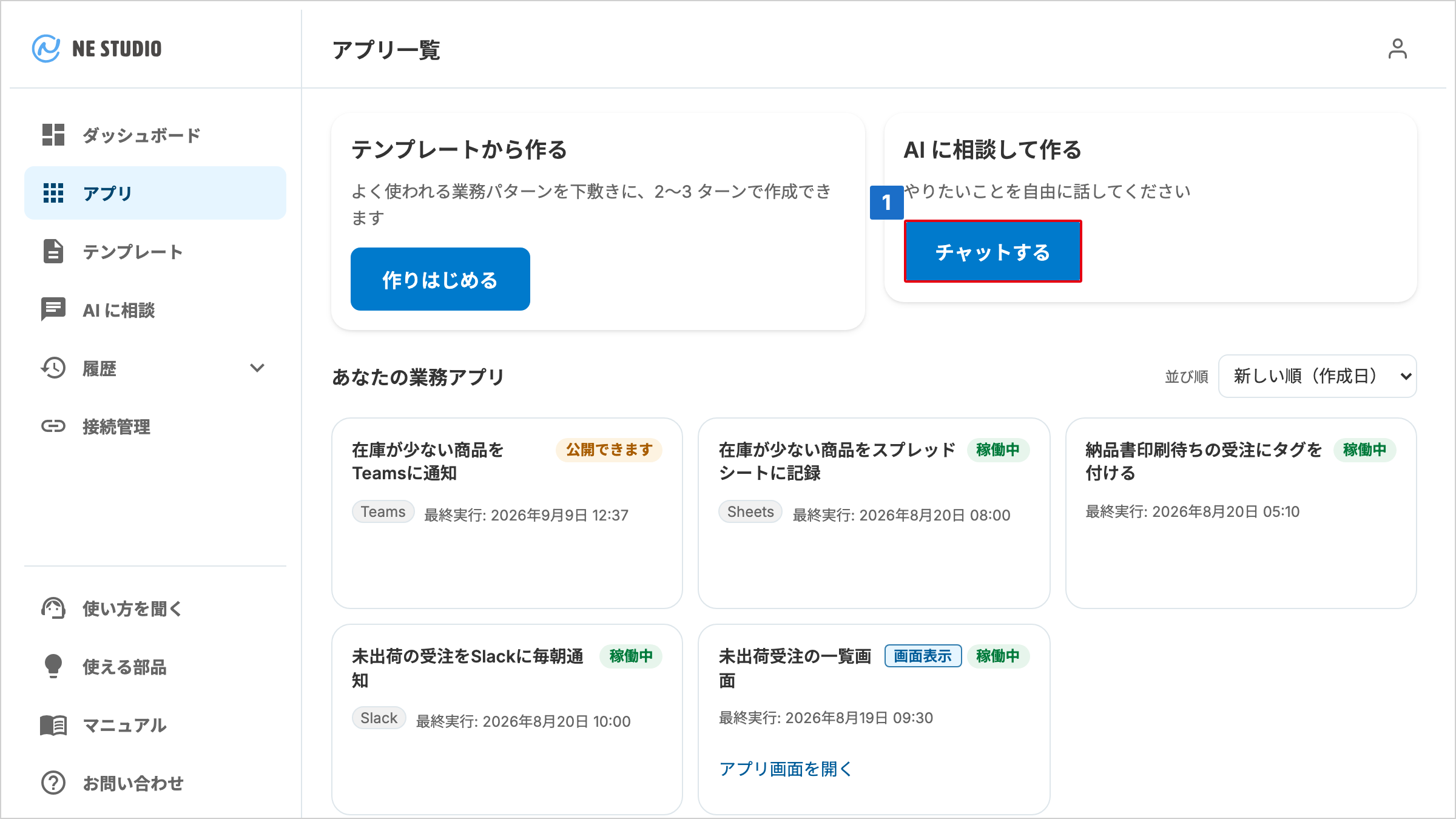1456x819 pixels.
Task: Click 最終実行: 2026年8月19日 09:30 text
Action: coord(826,718)
